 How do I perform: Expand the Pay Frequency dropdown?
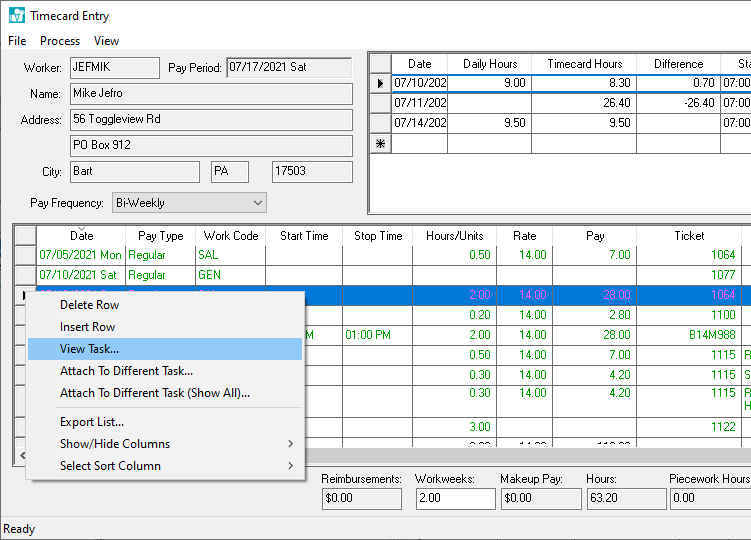tap(258, 203)
